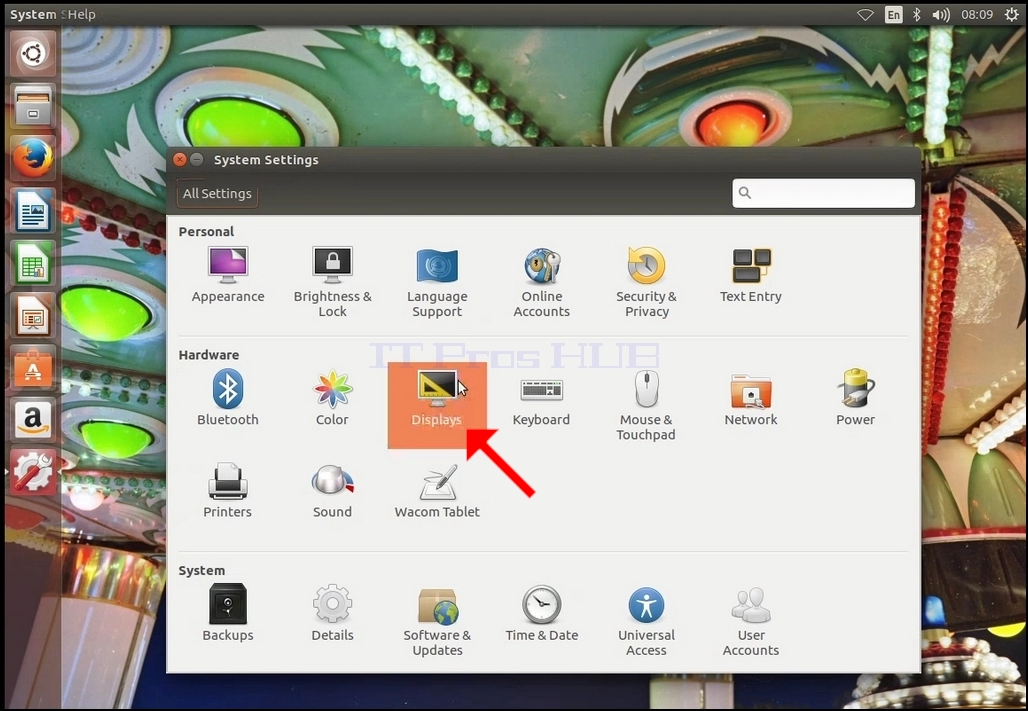This screenshot has width=1028, height=711.
Task: Open the Color settings icon
Action: [332, 397]
